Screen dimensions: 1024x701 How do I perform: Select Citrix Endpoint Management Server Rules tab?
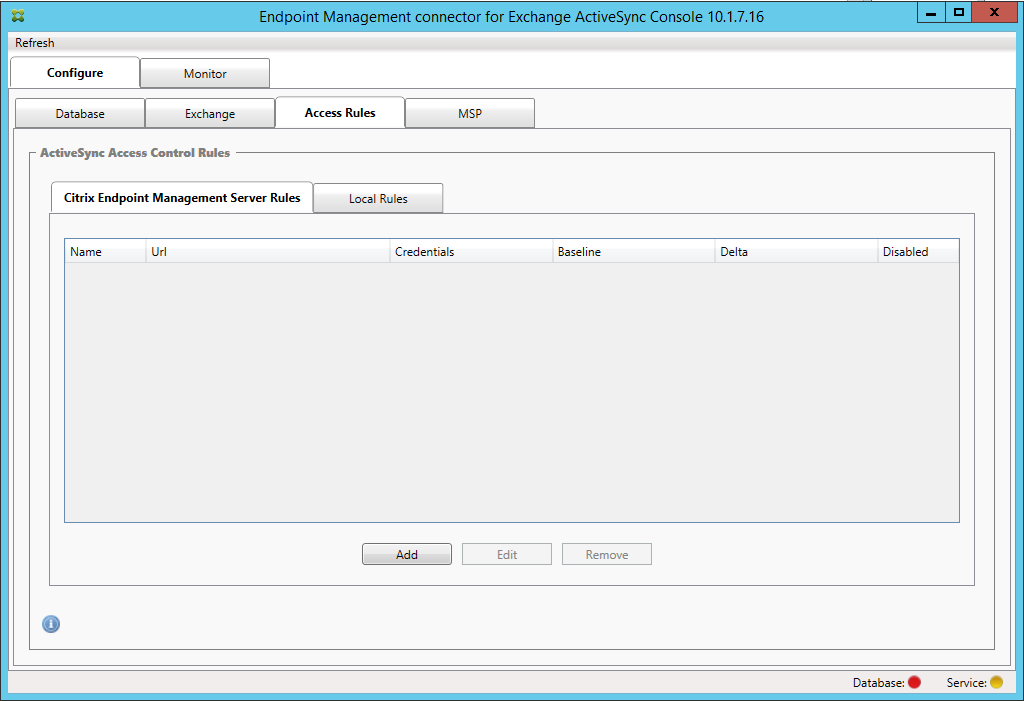pos(182,197)
